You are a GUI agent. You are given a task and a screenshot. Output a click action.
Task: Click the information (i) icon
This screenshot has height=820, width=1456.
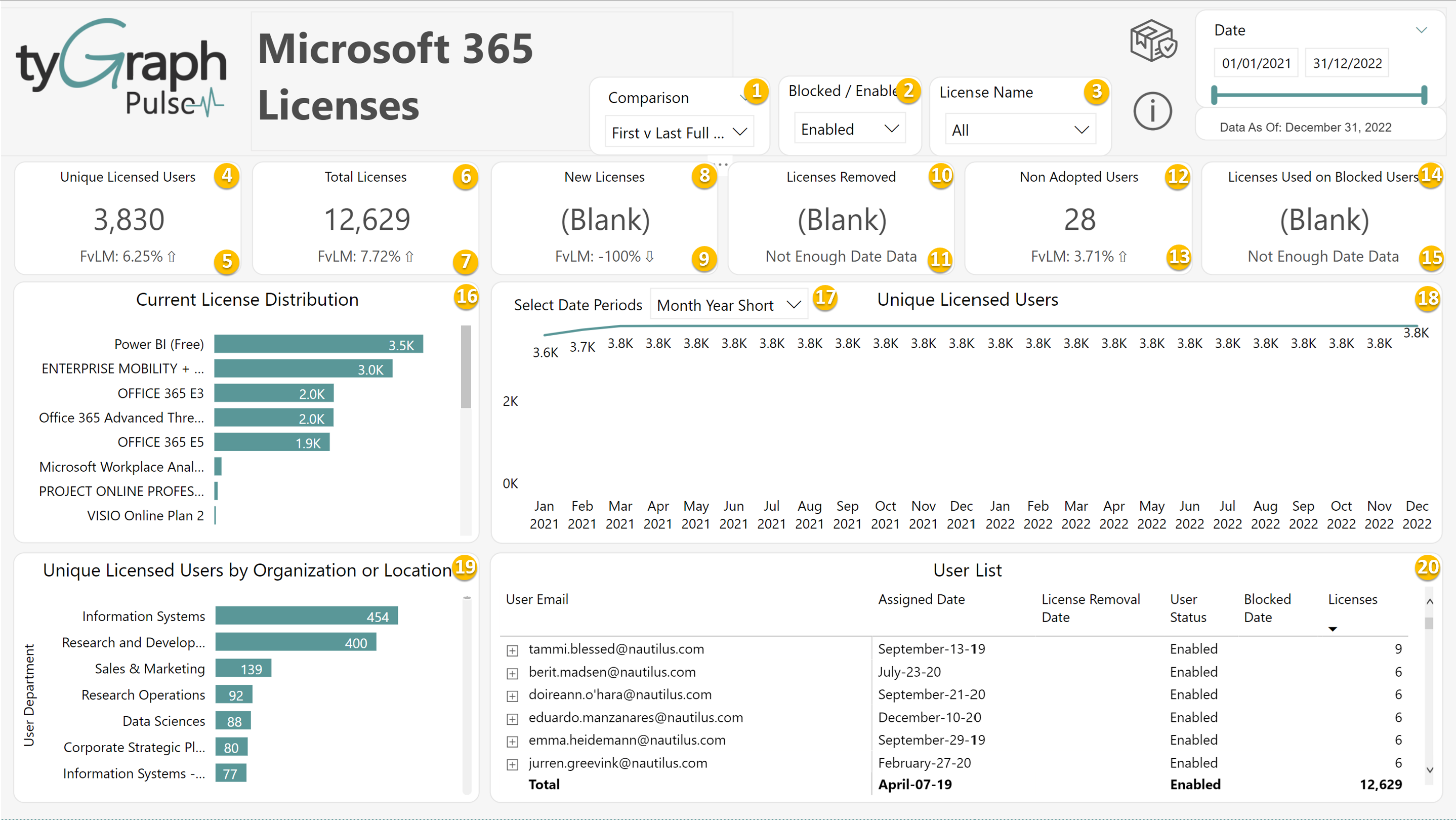click(1152, 111)
